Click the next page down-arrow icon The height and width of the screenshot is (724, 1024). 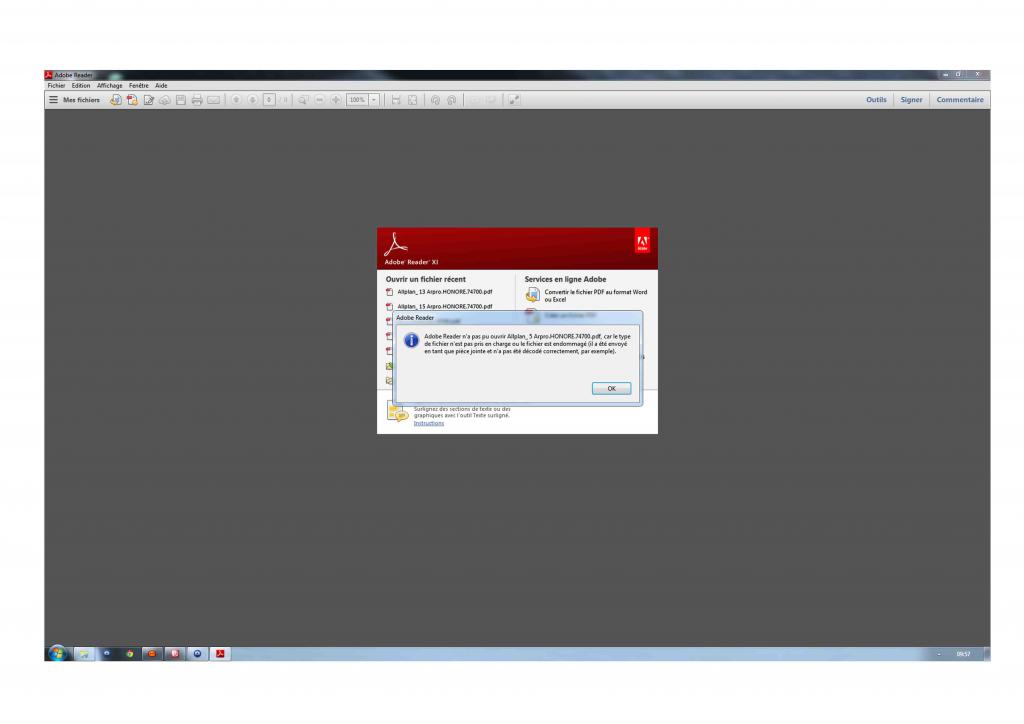[x=253, y=100]
